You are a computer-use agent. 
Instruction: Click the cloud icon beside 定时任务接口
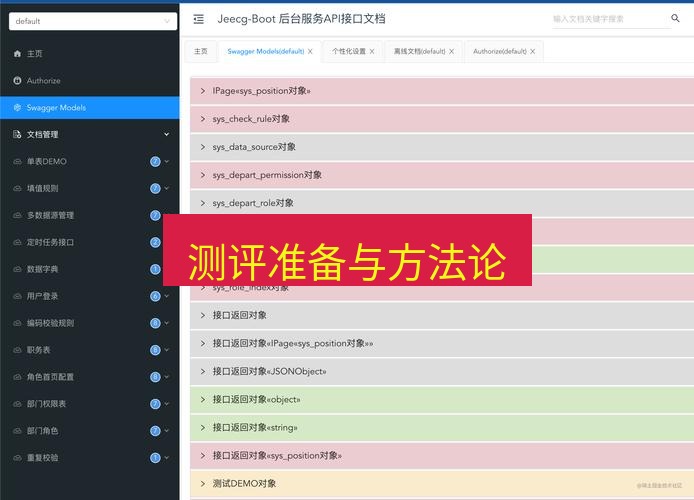click(x=17, y=242)
